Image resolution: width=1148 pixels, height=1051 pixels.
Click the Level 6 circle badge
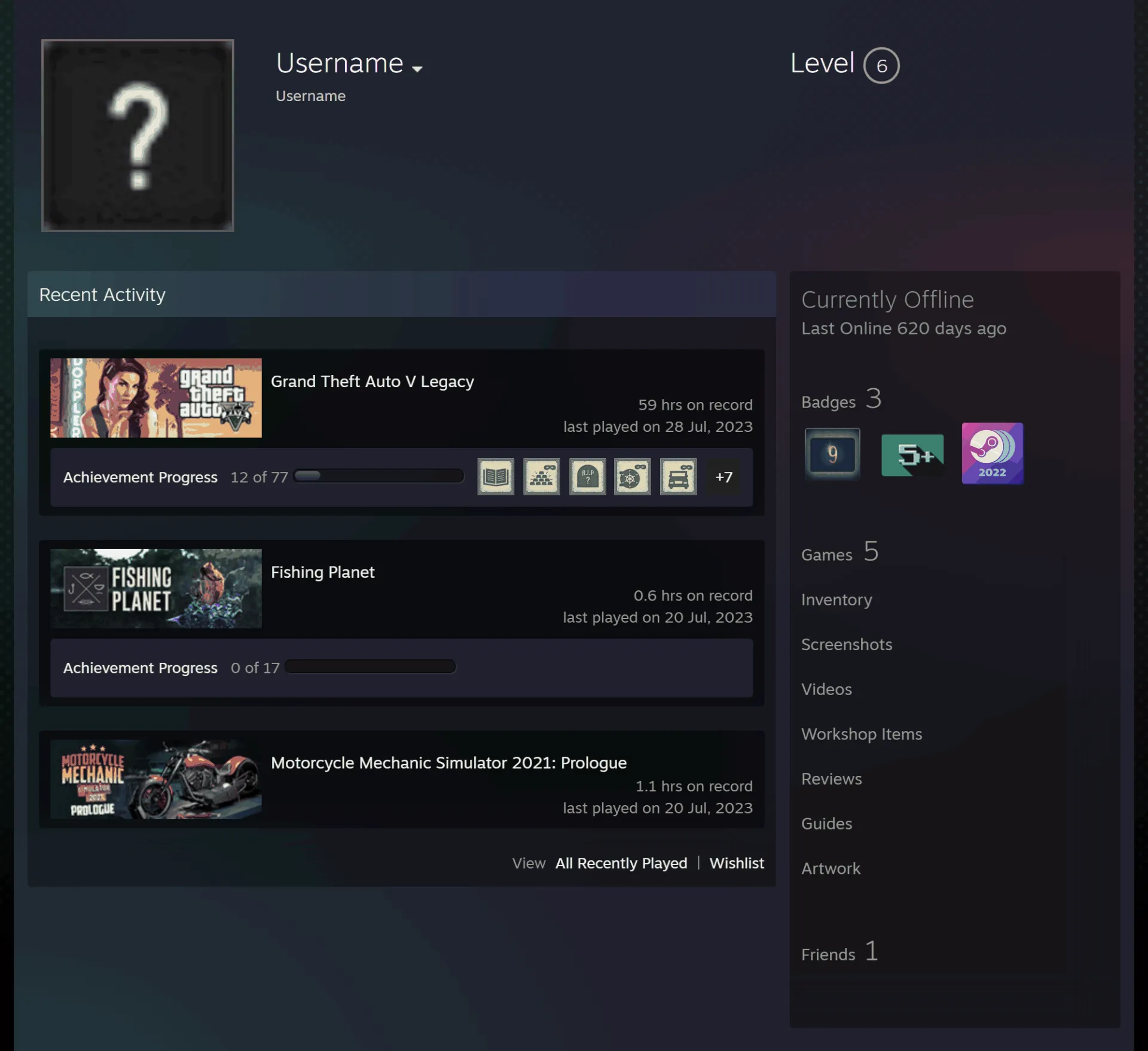point(881,65)
